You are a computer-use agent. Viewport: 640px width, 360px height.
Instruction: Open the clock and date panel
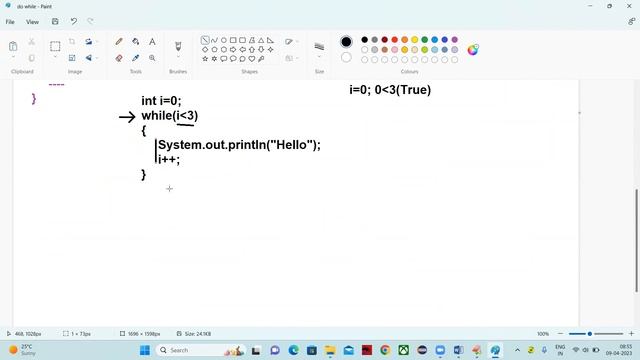tap(619, 350)
